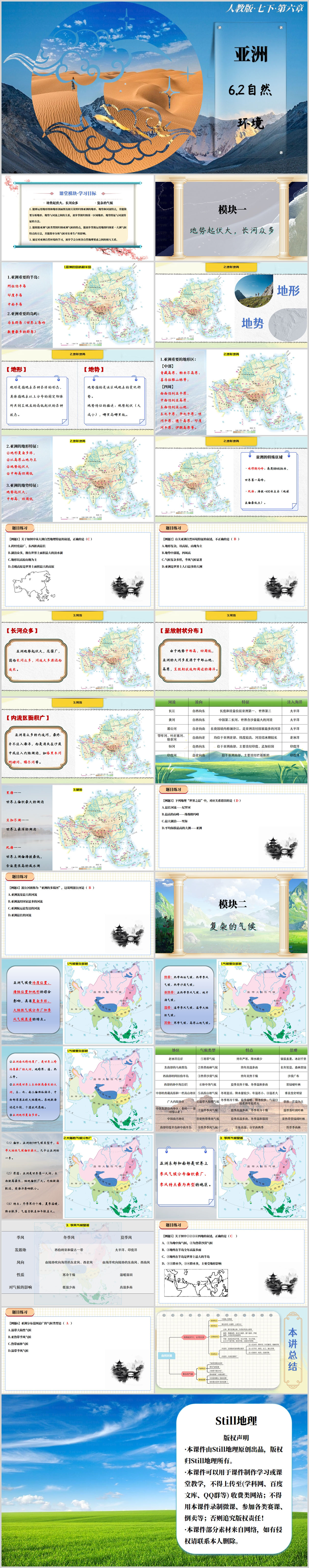
Task: Open the 模块二 section divider slide
Action: pyautogui.click(x=231, y=914)
